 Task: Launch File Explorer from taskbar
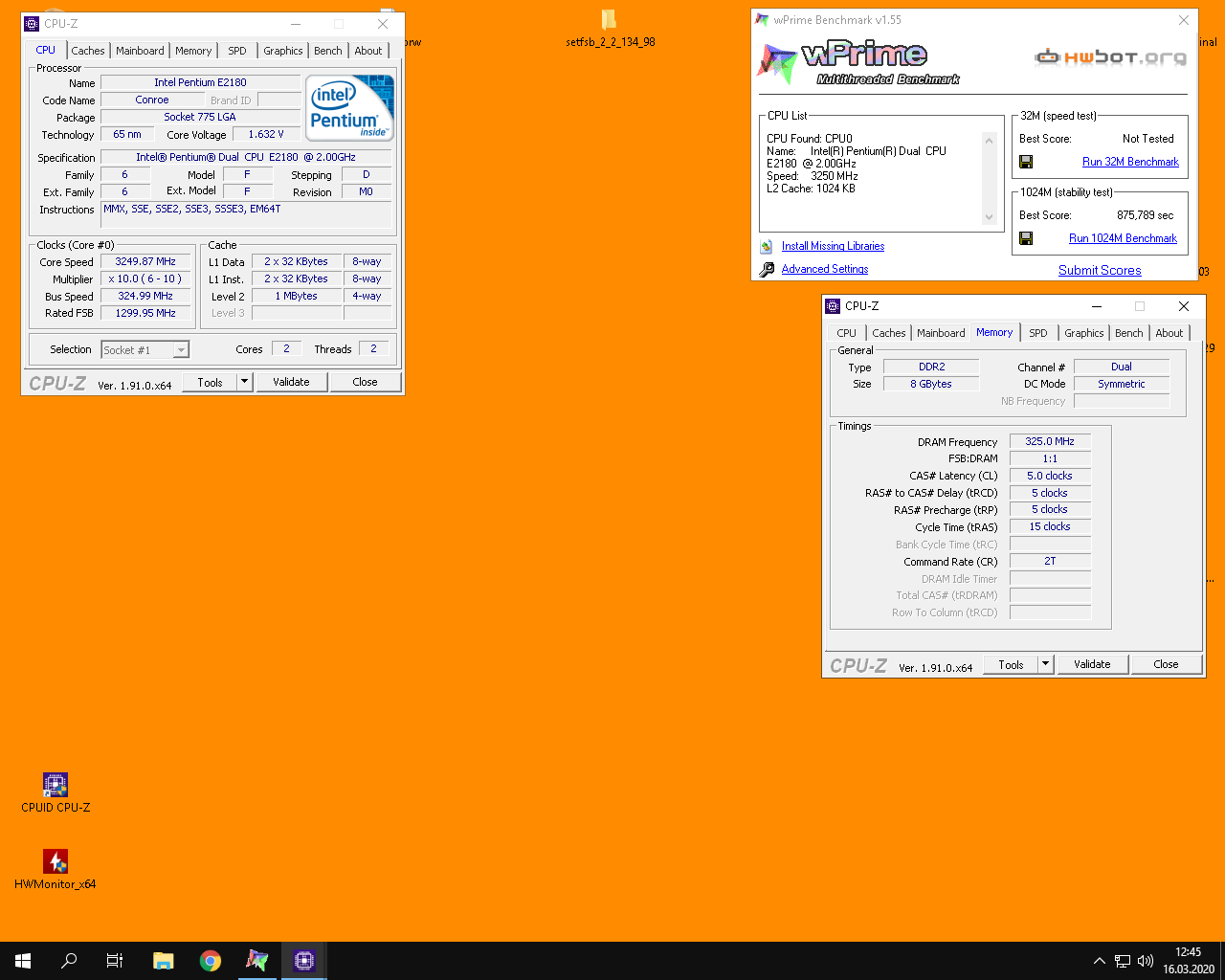pos(164,961)
